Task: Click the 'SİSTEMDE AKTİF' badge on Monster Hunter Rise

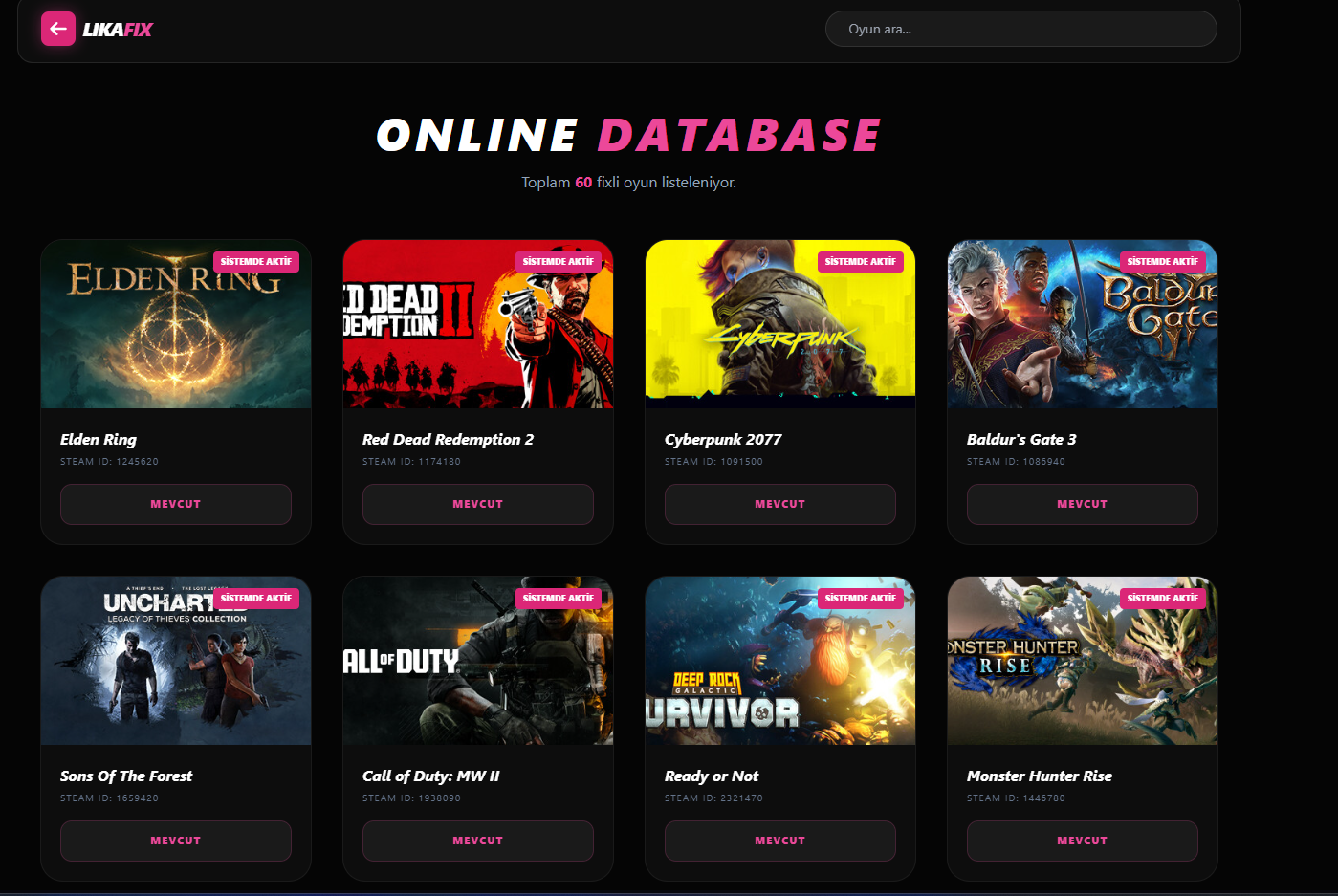Action: click(x=1163, y=599)
